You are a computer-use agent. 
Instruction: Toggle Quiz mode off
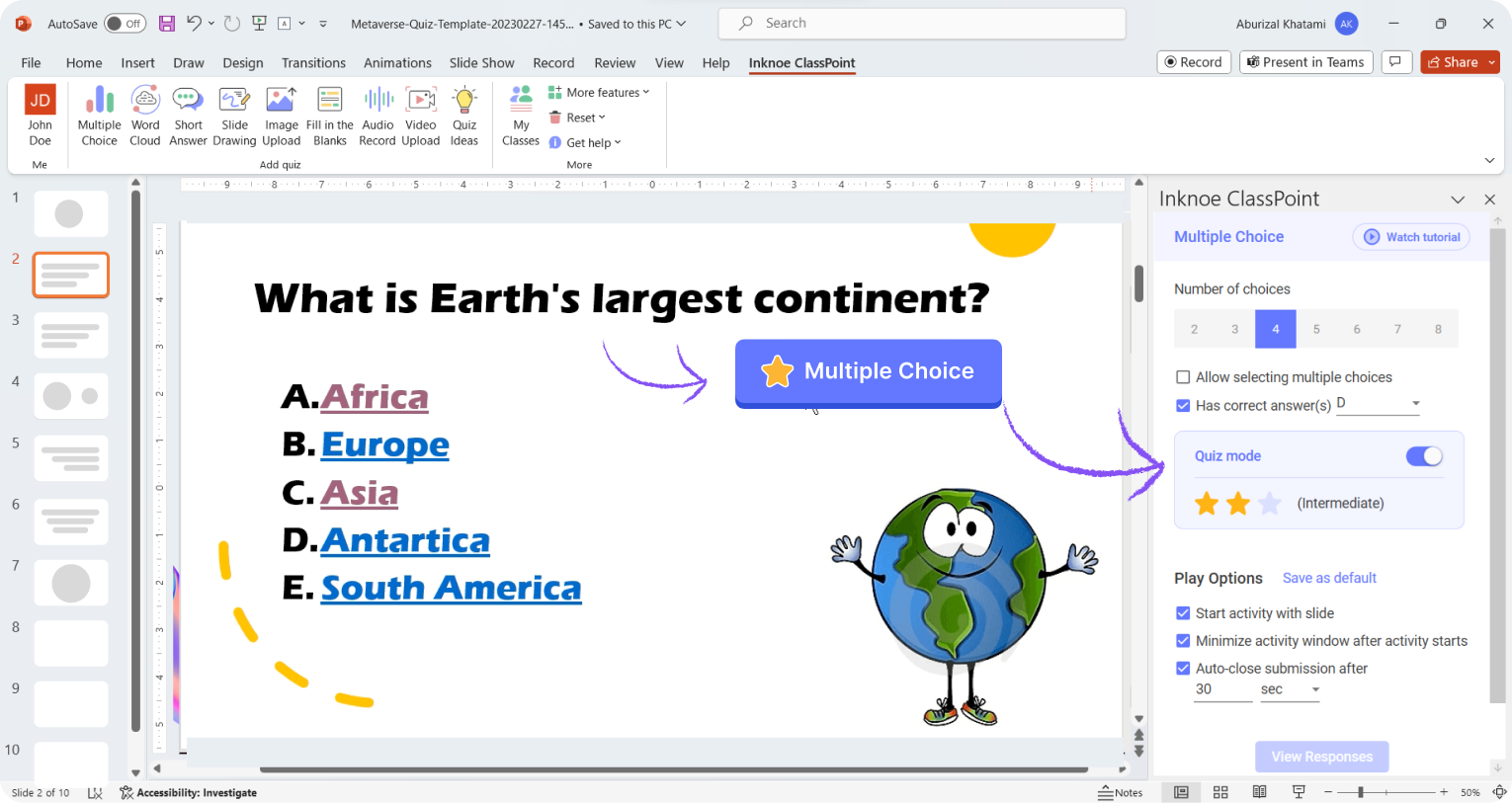click(x=1423, y=456)
